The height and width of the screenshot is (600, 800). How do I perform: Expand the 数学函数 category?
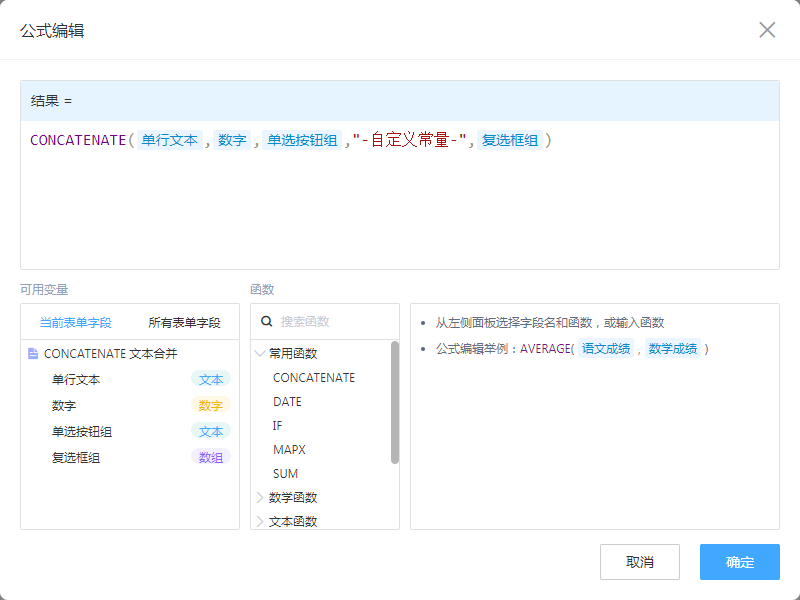click(261, 498)
